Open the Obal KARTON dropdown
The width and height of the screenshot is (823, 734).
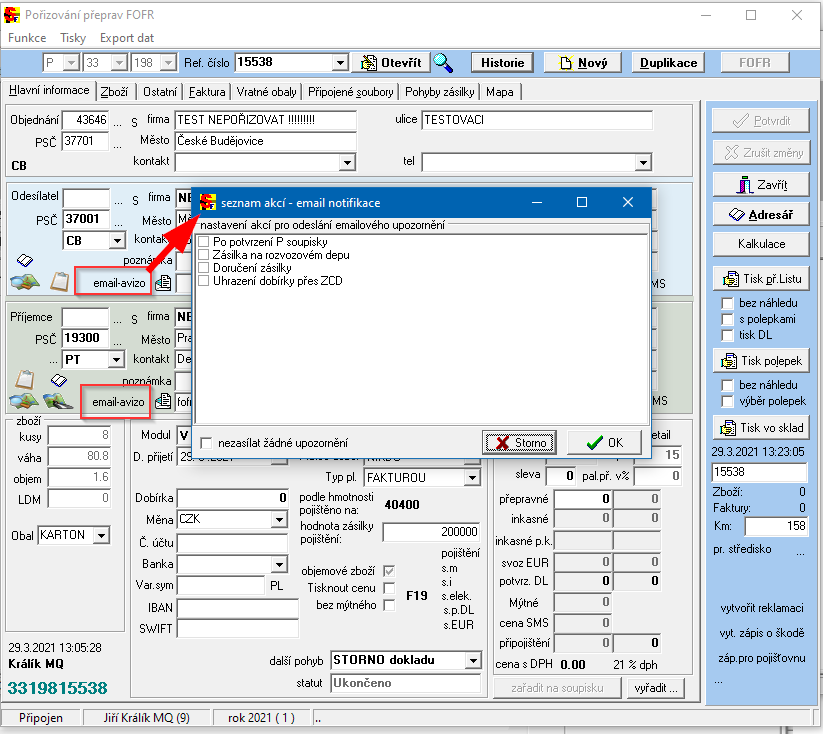(x=100, y=536)
